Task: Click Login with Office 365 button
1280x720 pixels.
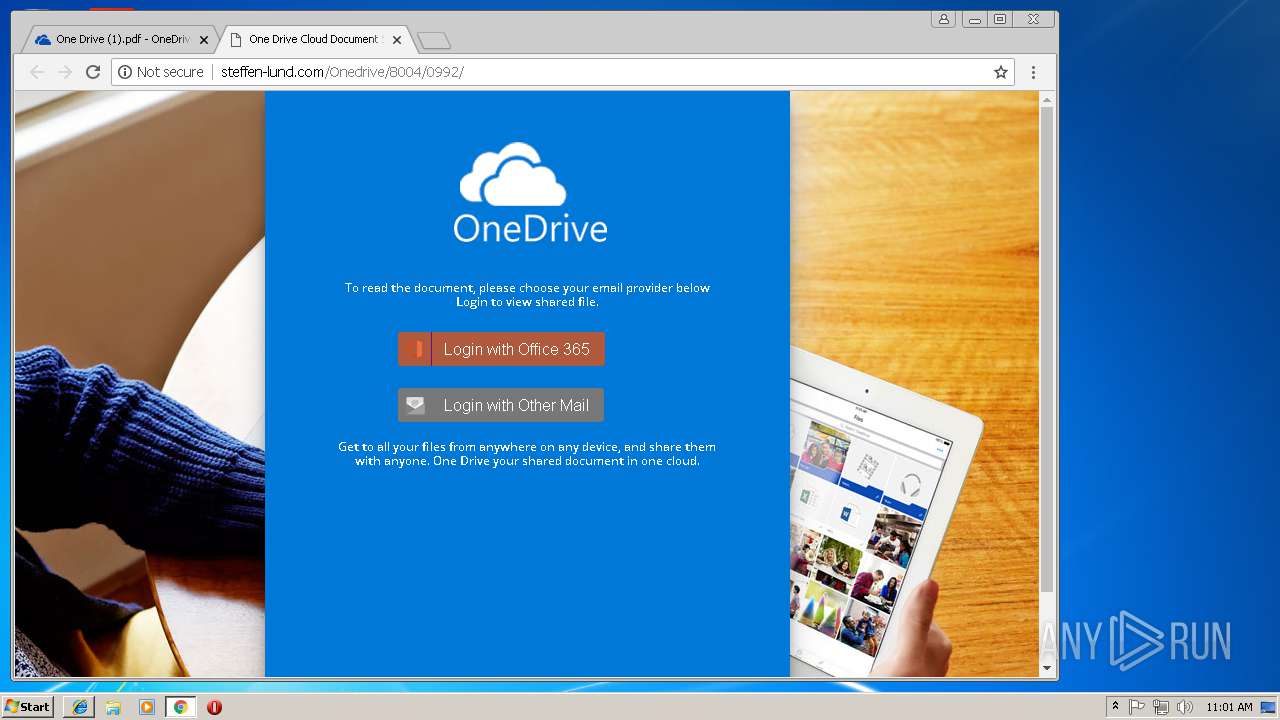Action: (501, 349)
